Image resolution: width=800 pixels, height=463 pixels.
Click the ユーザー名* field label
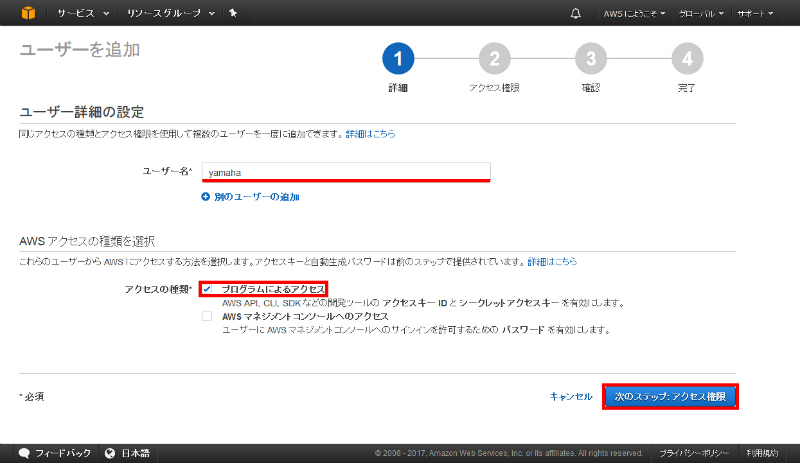(x=167, y=172)
